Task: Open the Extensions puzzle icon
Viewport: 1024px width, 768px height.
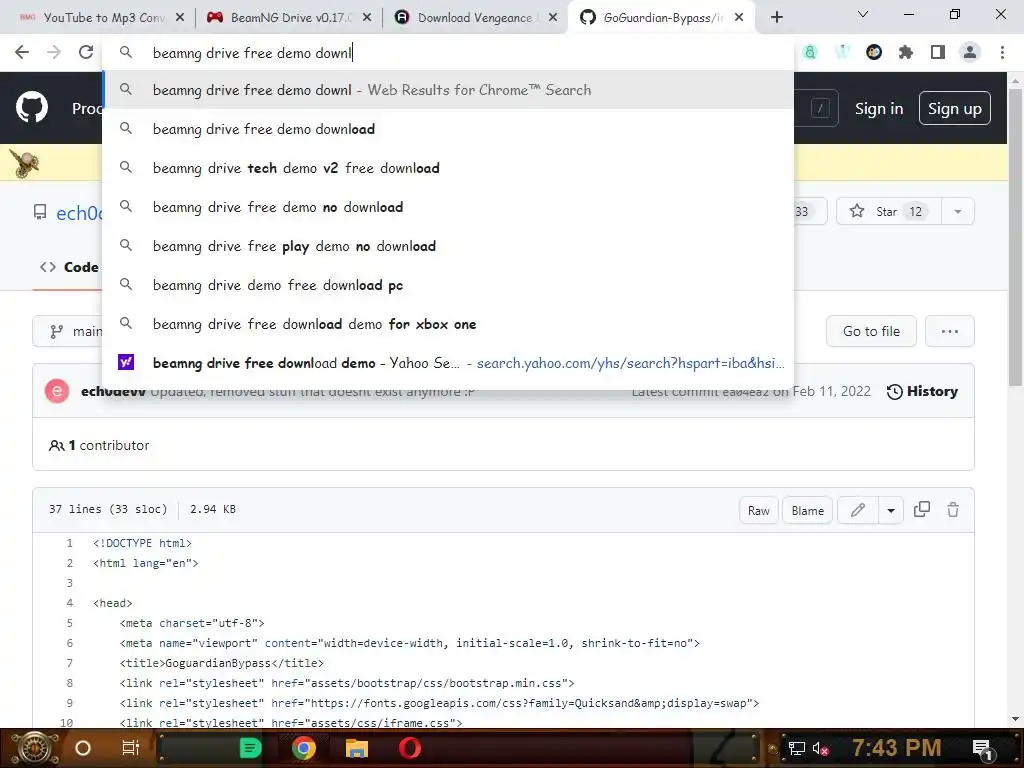Action: pyautogui.click(x=906, y=52)
